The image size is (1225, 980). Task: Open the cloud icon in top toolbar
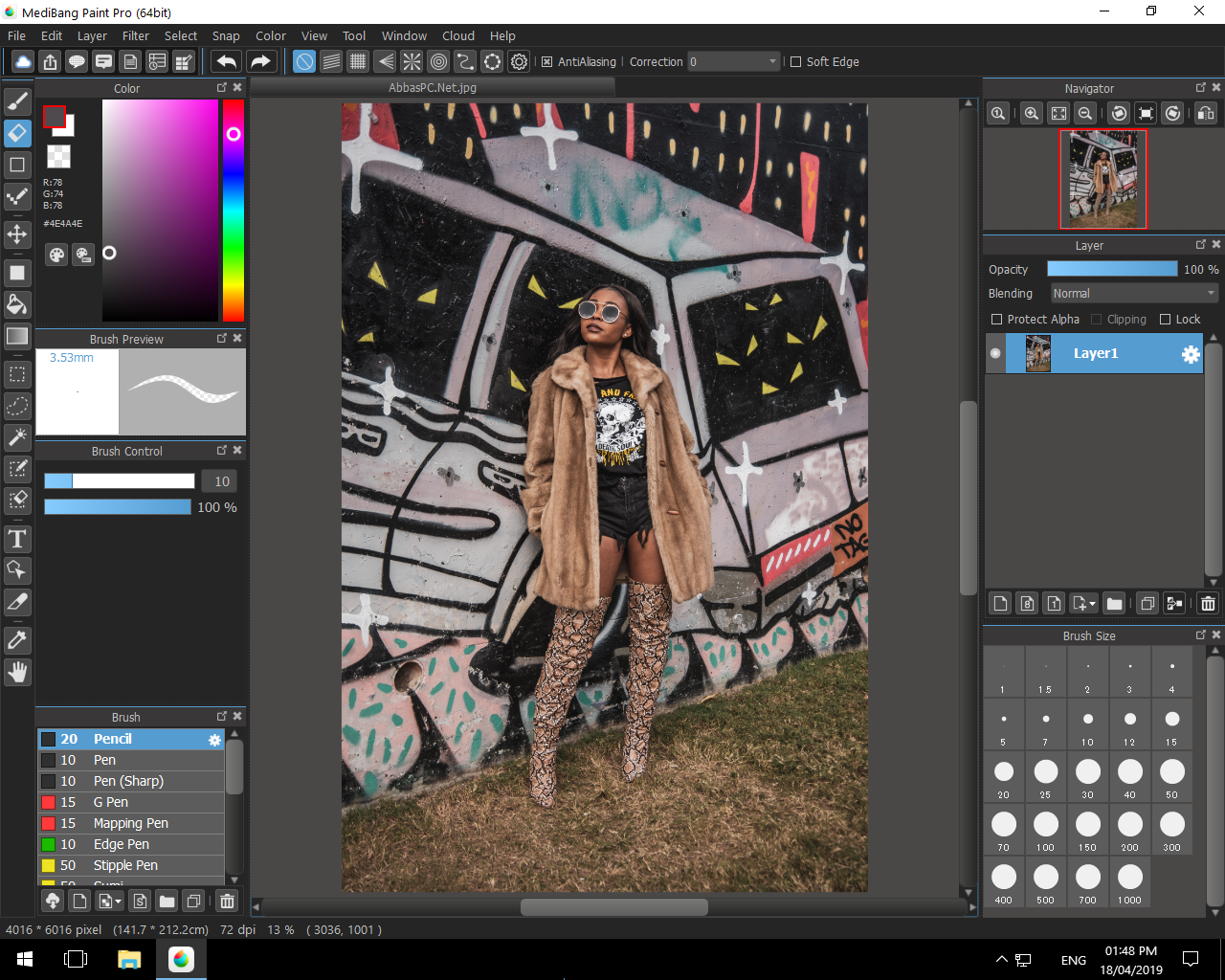coord(23,61)
